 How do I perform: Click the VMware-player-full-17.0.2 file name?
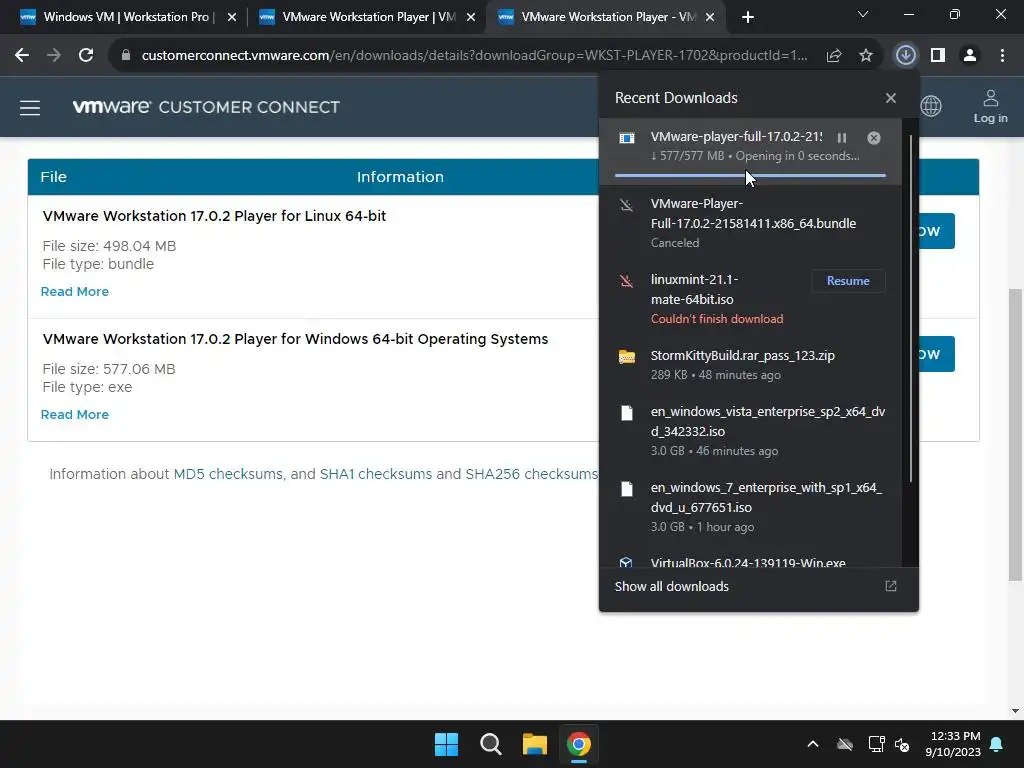point(736,136)
